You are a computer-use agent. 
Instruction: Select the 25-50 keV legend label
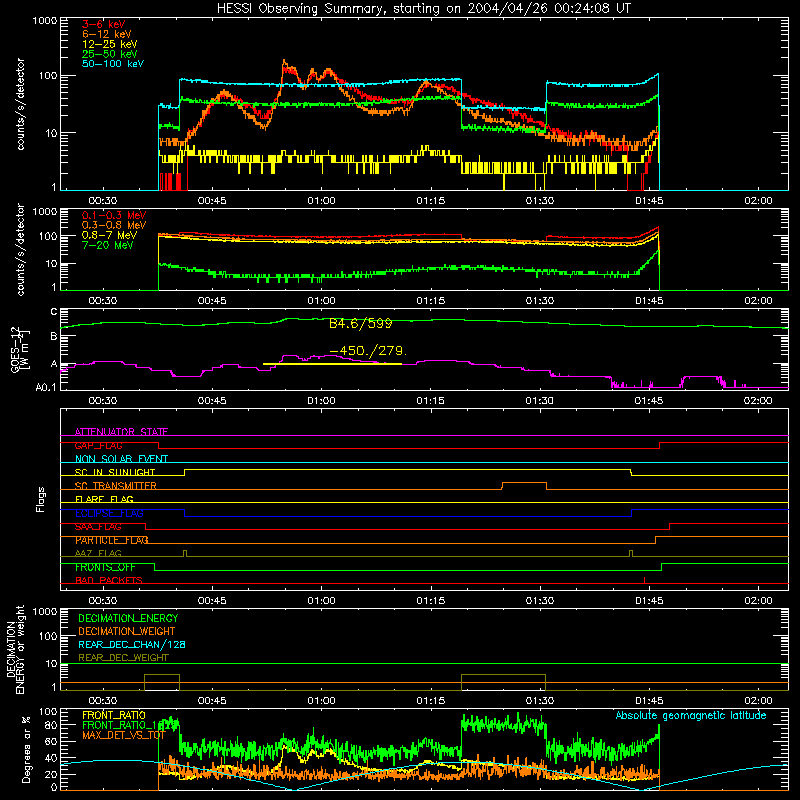pos(110,54)
